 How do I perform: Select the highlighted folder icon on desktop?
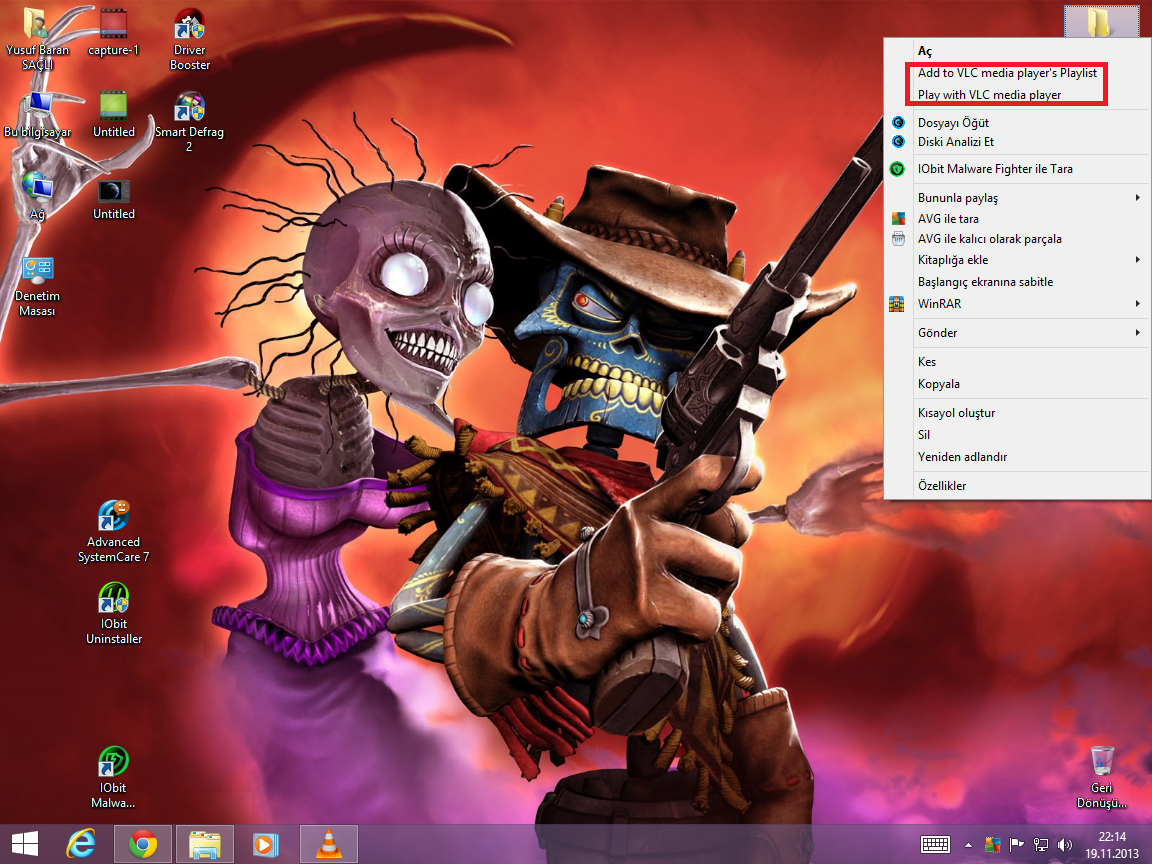pos(1100,21)
